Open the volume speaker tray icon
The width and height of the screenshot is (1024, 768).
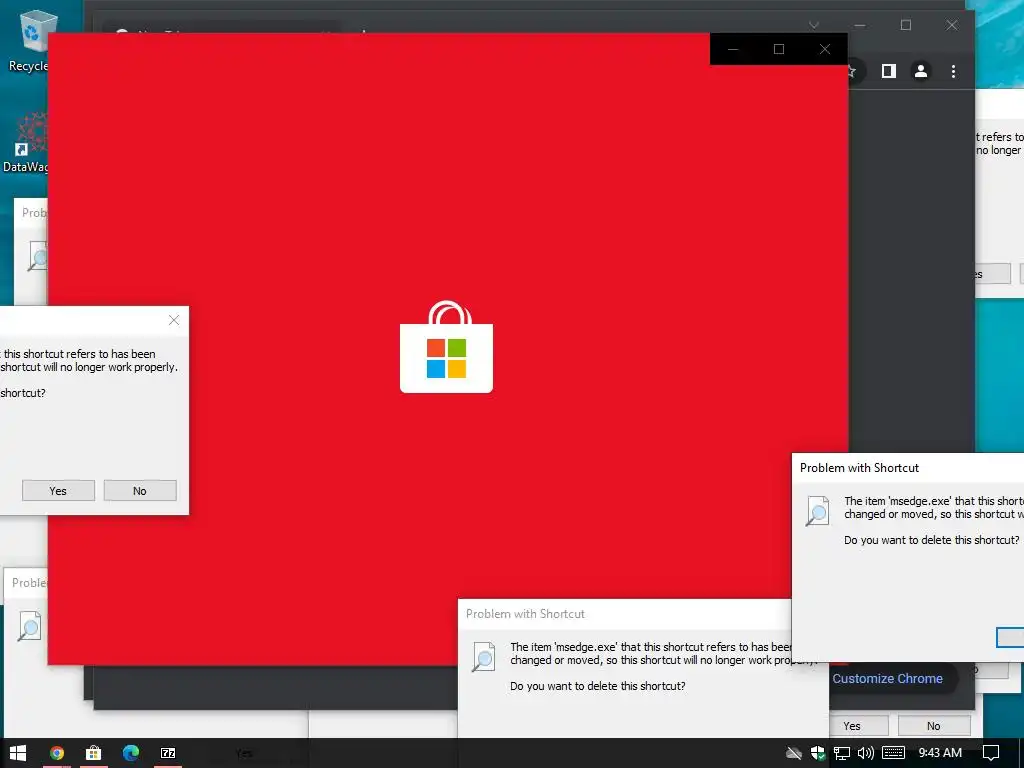pyautogui.click(x=866, y=753)
